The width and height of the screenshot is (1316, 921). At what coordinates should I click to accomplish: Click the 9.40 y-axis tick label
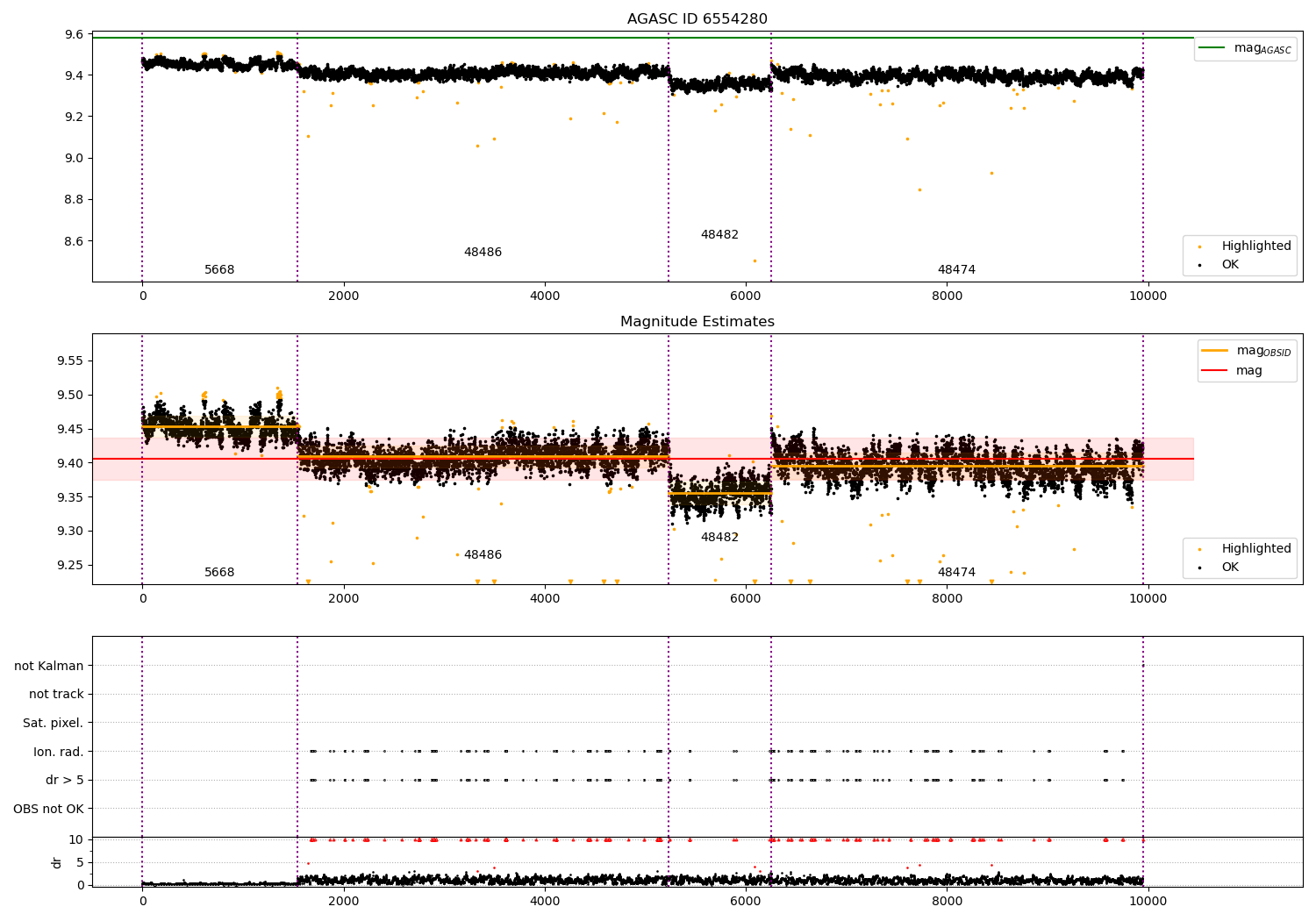70,463
